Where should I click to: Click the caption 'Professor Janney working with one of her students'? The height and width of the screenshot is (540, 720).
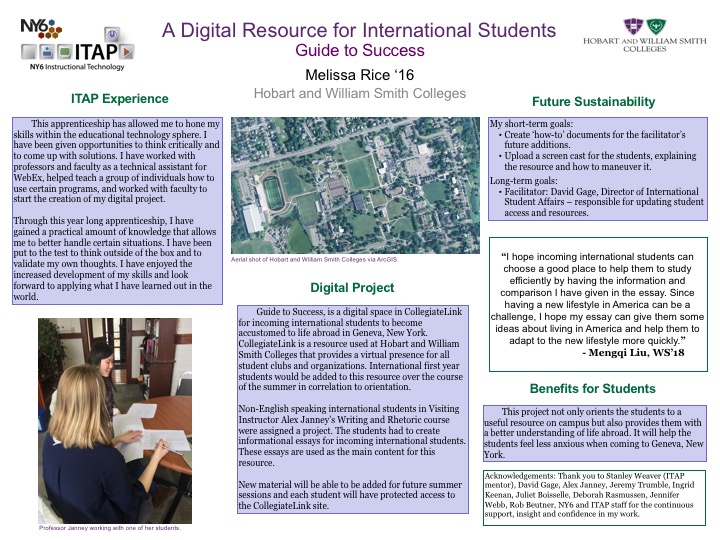[x=110, y=528]
